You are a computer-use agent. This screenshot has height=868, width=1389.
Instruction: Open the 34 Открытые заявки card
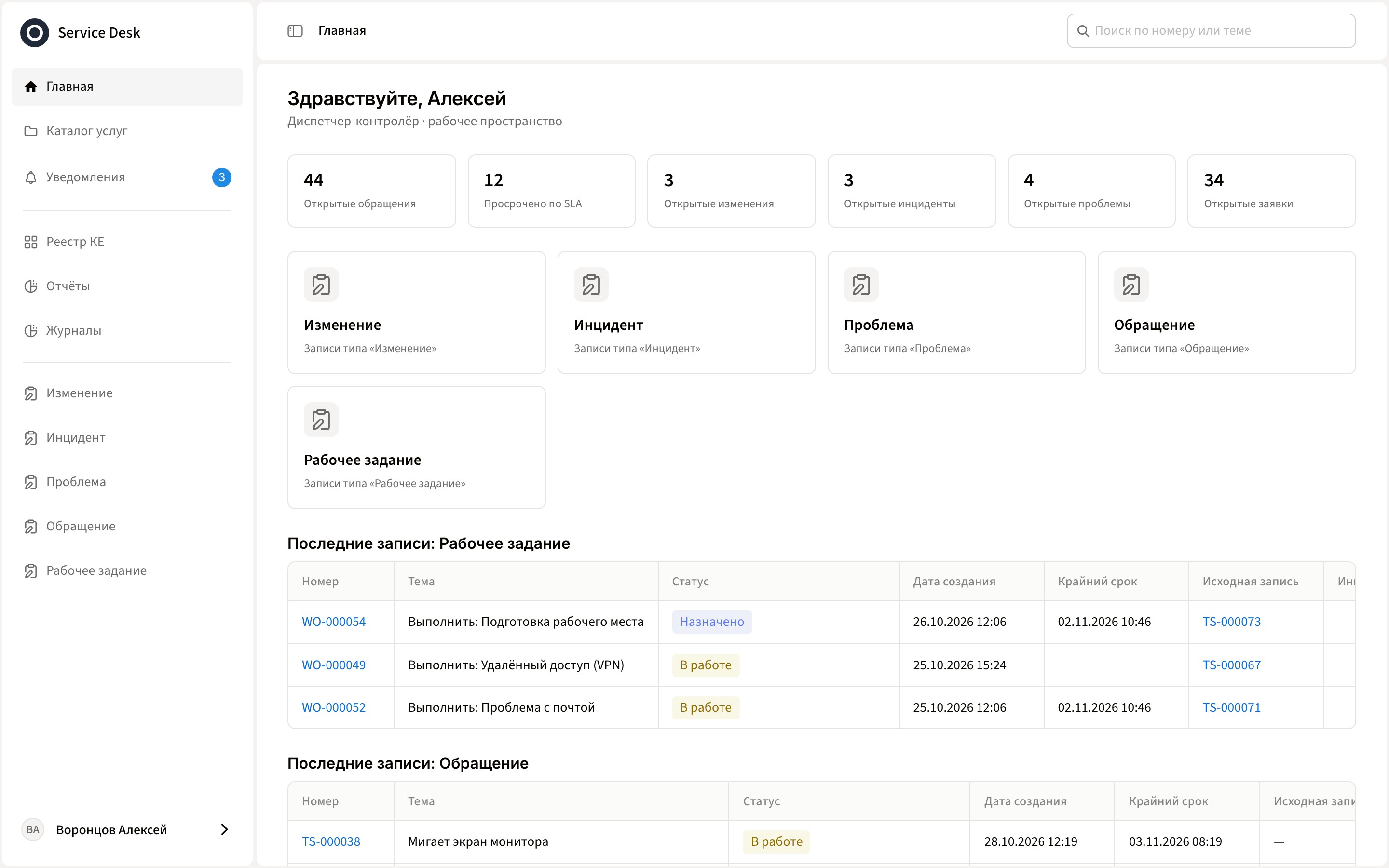tap(1271, 191)
